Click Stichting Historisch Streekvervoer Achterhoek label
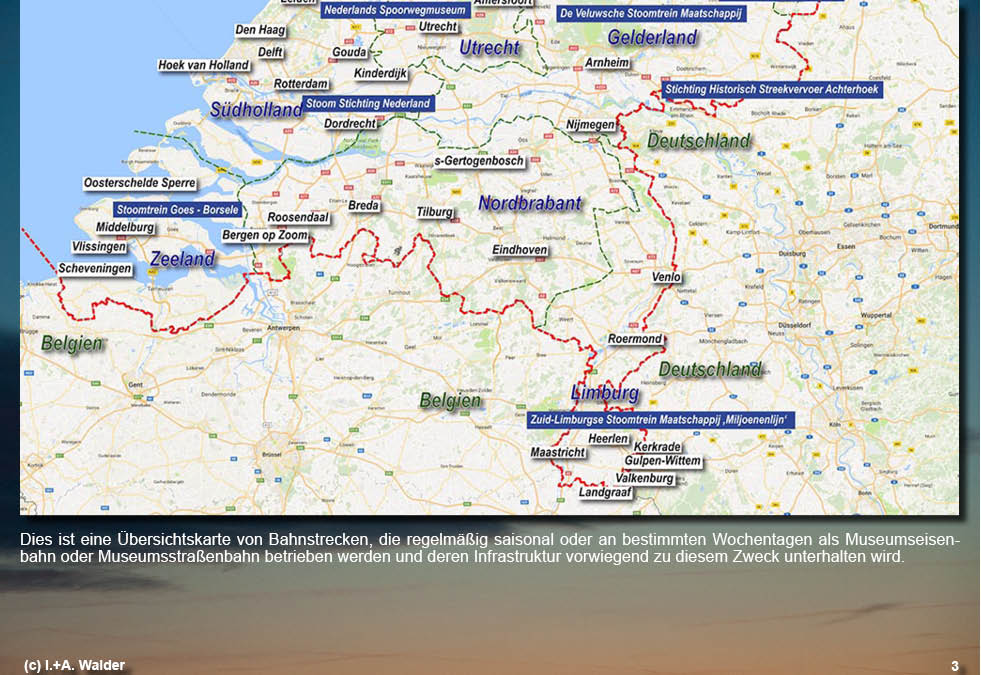Viewport: 981px width, 675px height. coord(771,89)
